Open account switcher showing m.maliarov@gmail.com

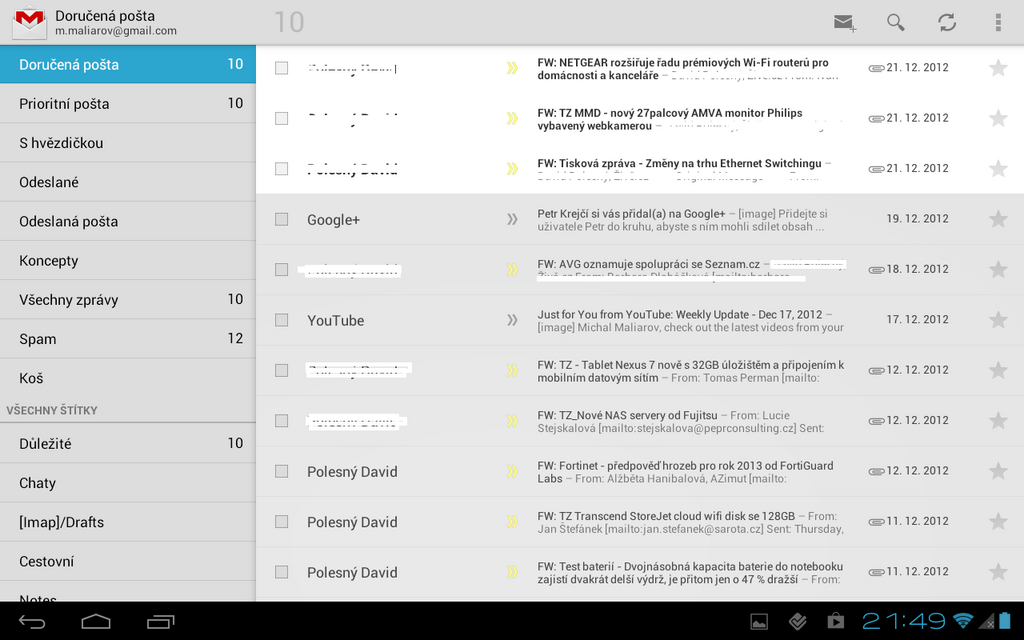115,23
